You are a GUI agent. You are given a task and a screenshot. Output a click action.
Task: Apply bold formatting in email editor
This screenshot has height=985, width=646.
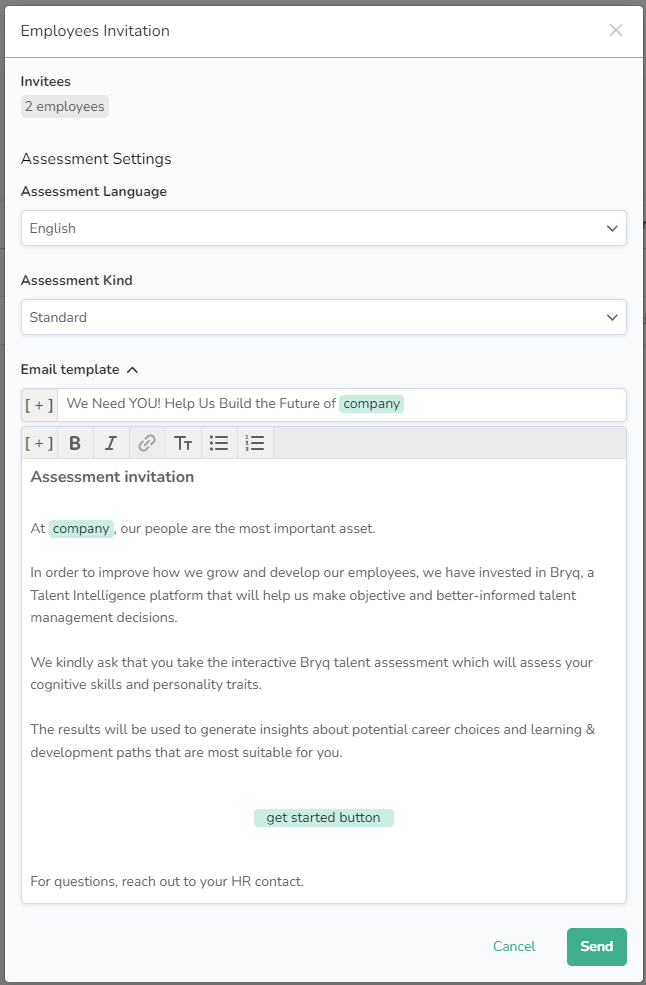pos(75,443)
